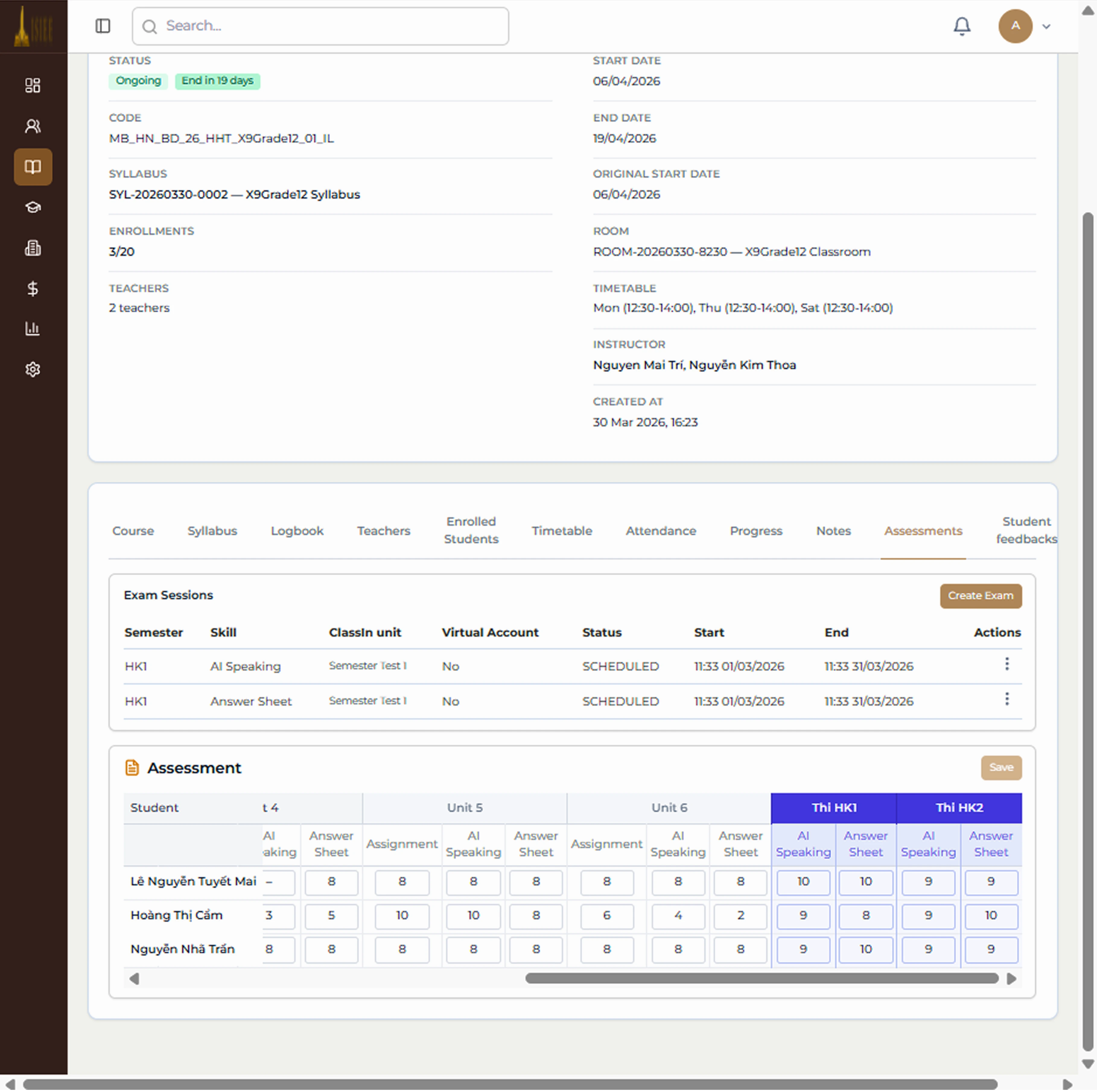The image size is (1097, 1092).
Task: Open the settings gear icon in sidebar
Action: click(x=33, y=370)
